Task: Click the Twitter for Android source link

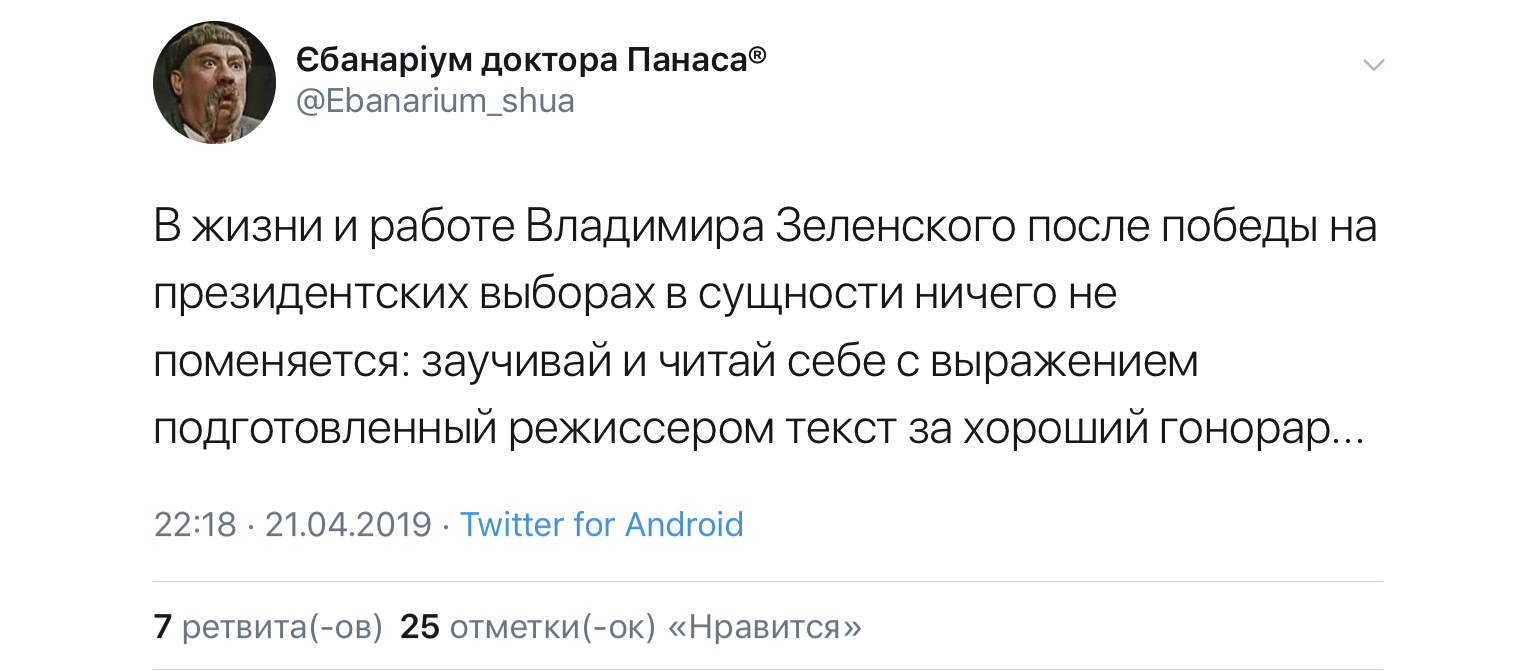Action: click(x=601, y=524)
